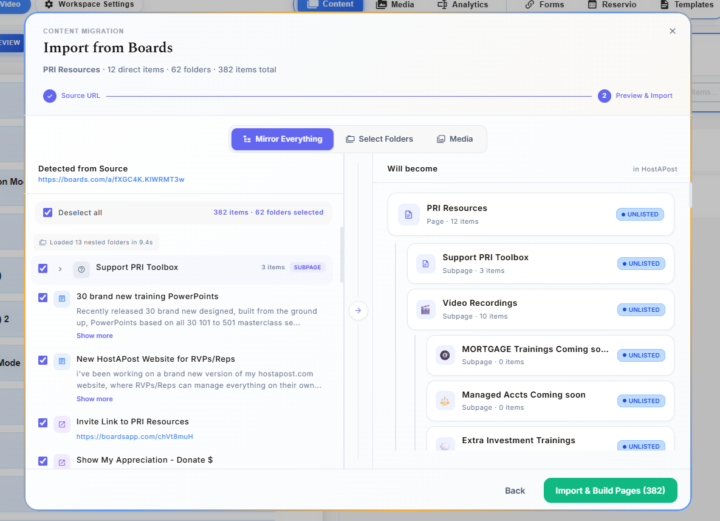Image resolution: width=720 pixels, height=521 pixels.
Task: Click the Extra Investment Trainings icon
Action: point(445,445)
